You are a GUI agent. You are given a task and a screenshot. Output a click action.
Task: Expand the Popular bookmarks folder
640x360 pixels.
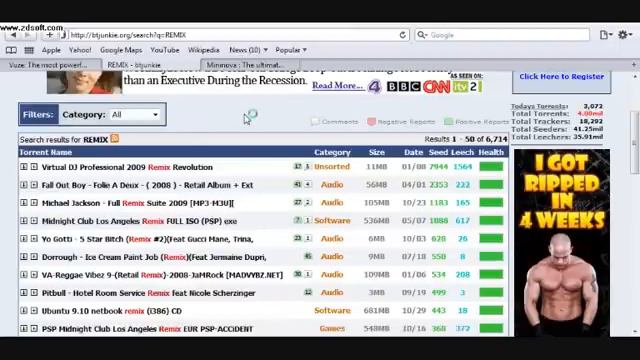[291, 50]
